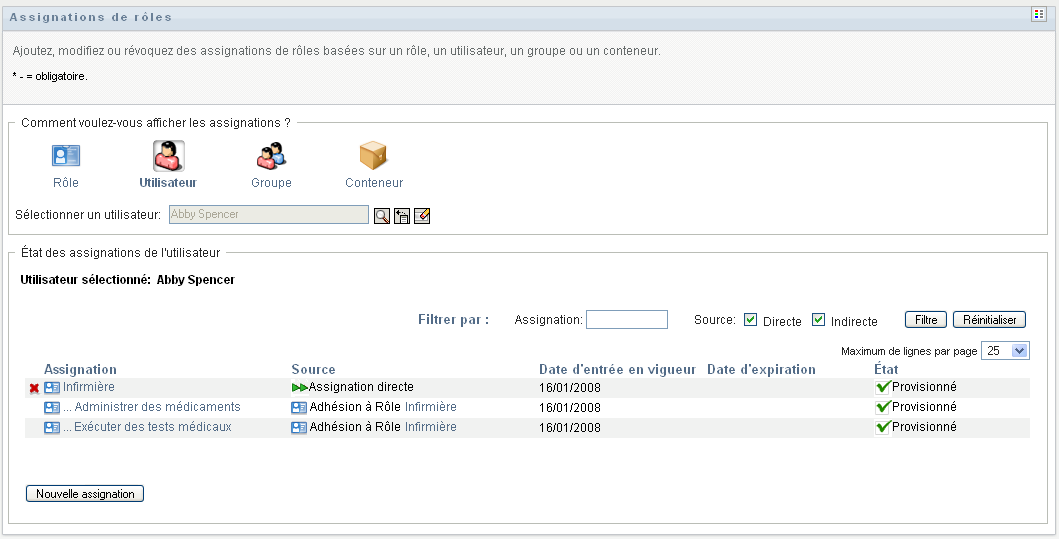Open user search magnifier icon

click(382, 216)
